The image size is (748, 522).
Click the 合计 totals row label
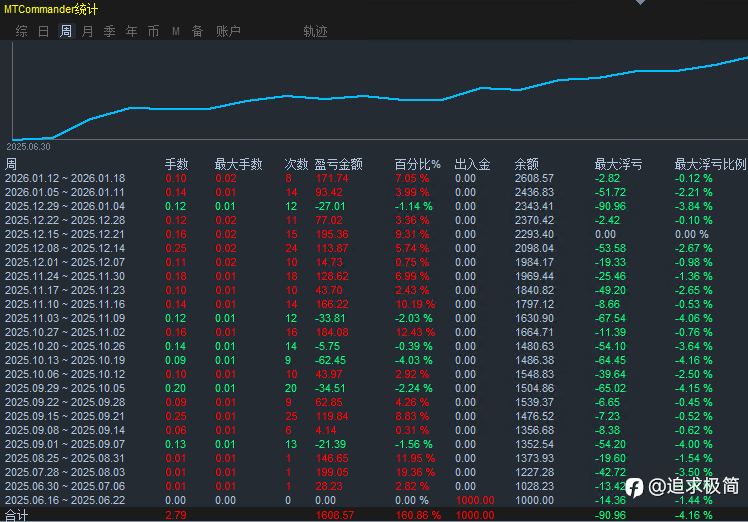click(17, 515)
